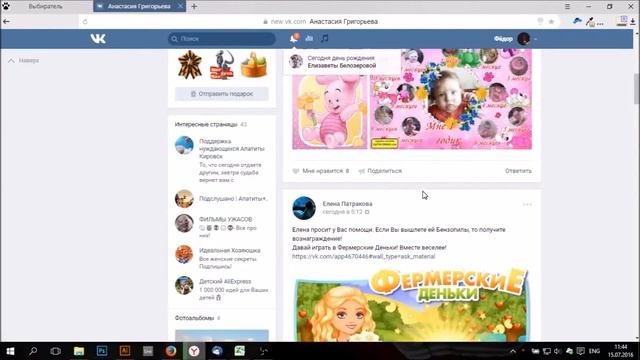This screenshot has width=640, height=360.
Task: Open the Интересные страницы section header
Action: [211, 124]
